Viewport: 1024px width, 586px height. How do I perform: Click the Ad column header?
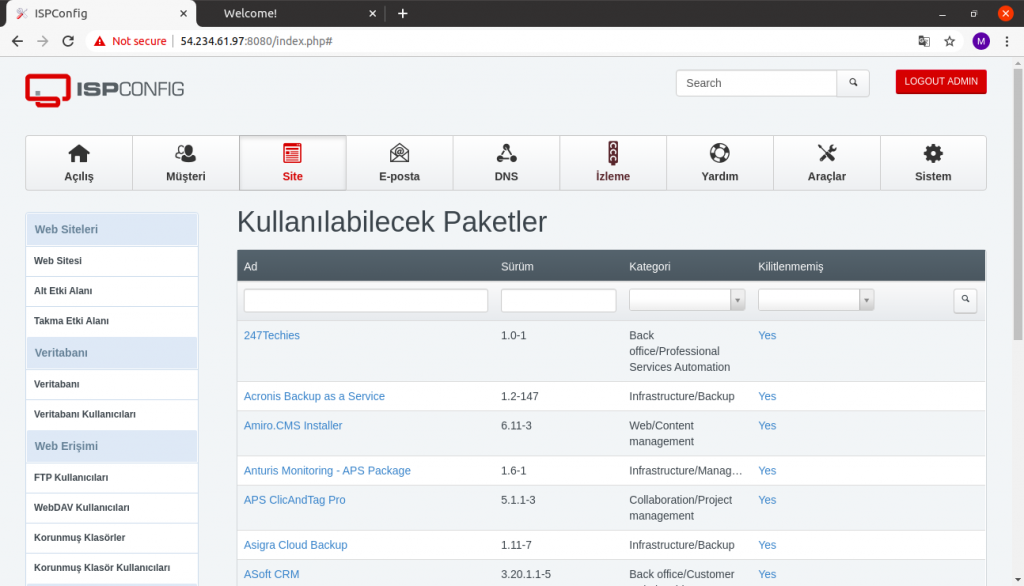[251, 267]
